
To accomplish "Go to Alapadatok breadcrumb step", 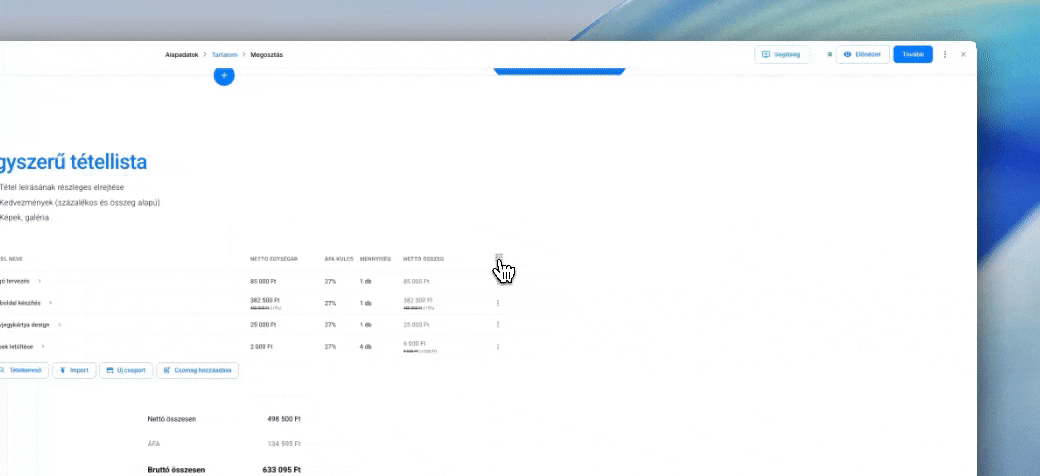I will 181,55.
